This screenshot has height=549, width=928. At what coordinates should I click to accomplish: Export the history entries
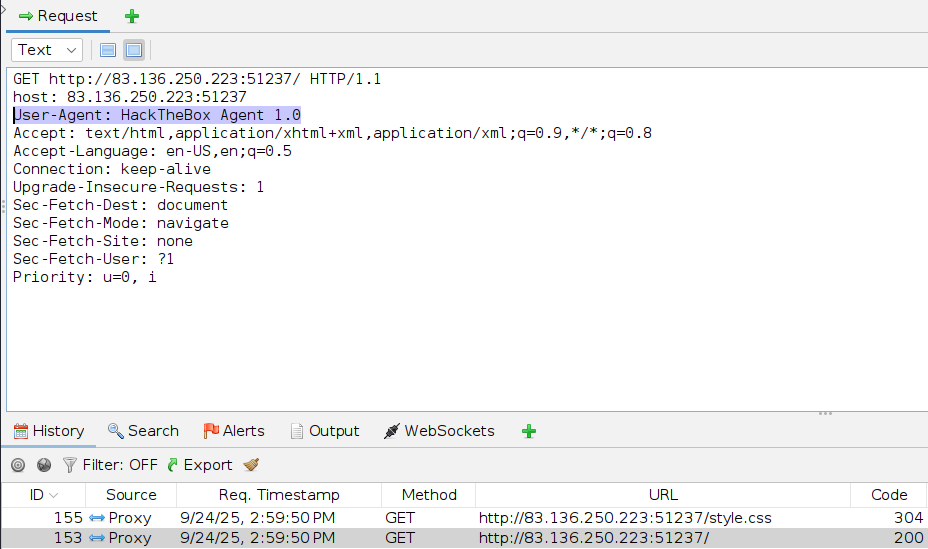click(199, 465)
